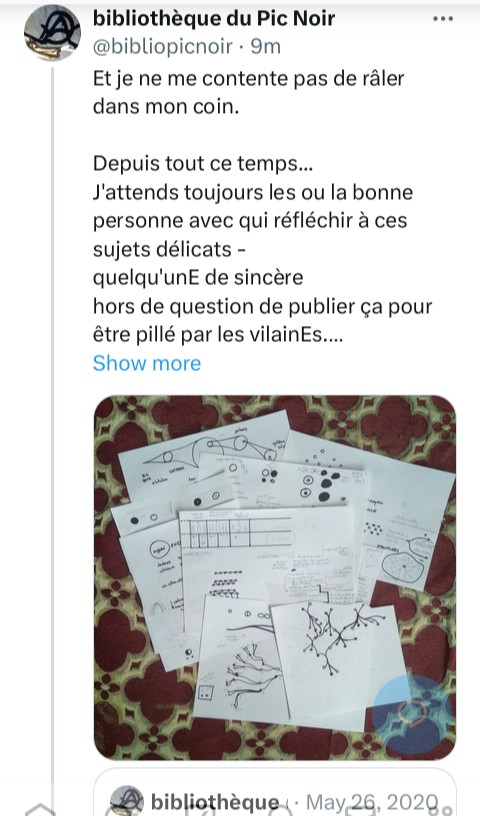Expand the tweet with Show more
The image size is (480, 816).
pyautogui.click(x=147, y=363)
